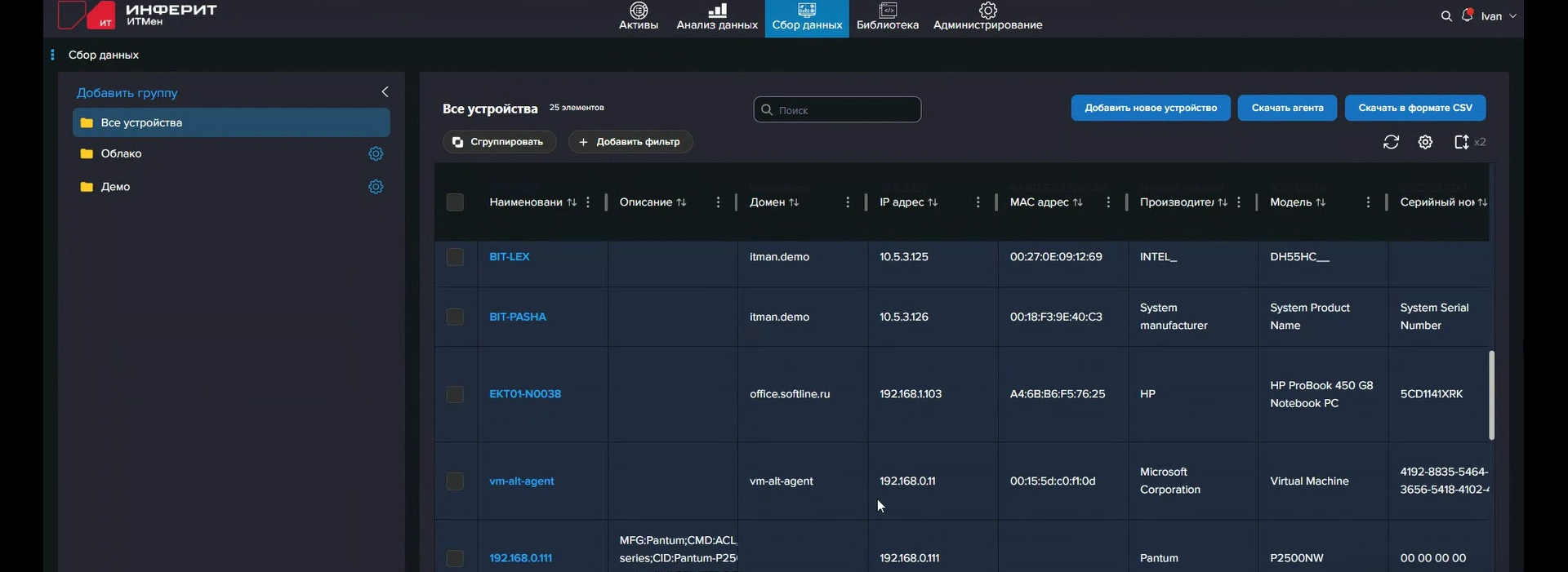The height and width of the screenshot is (572, 1568).
Task: Open the vm-alt-agent device link
Action: (x=521, y=481)
